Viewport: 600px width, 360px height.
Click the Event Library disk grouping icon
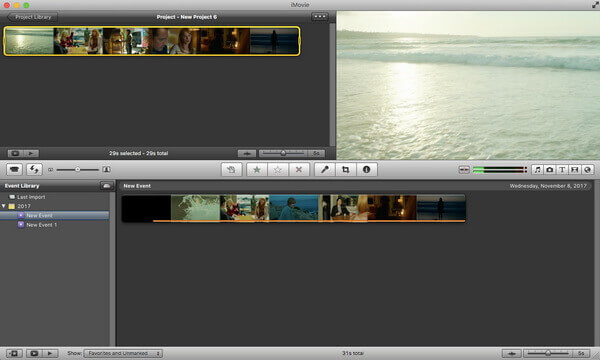point(107,186)
